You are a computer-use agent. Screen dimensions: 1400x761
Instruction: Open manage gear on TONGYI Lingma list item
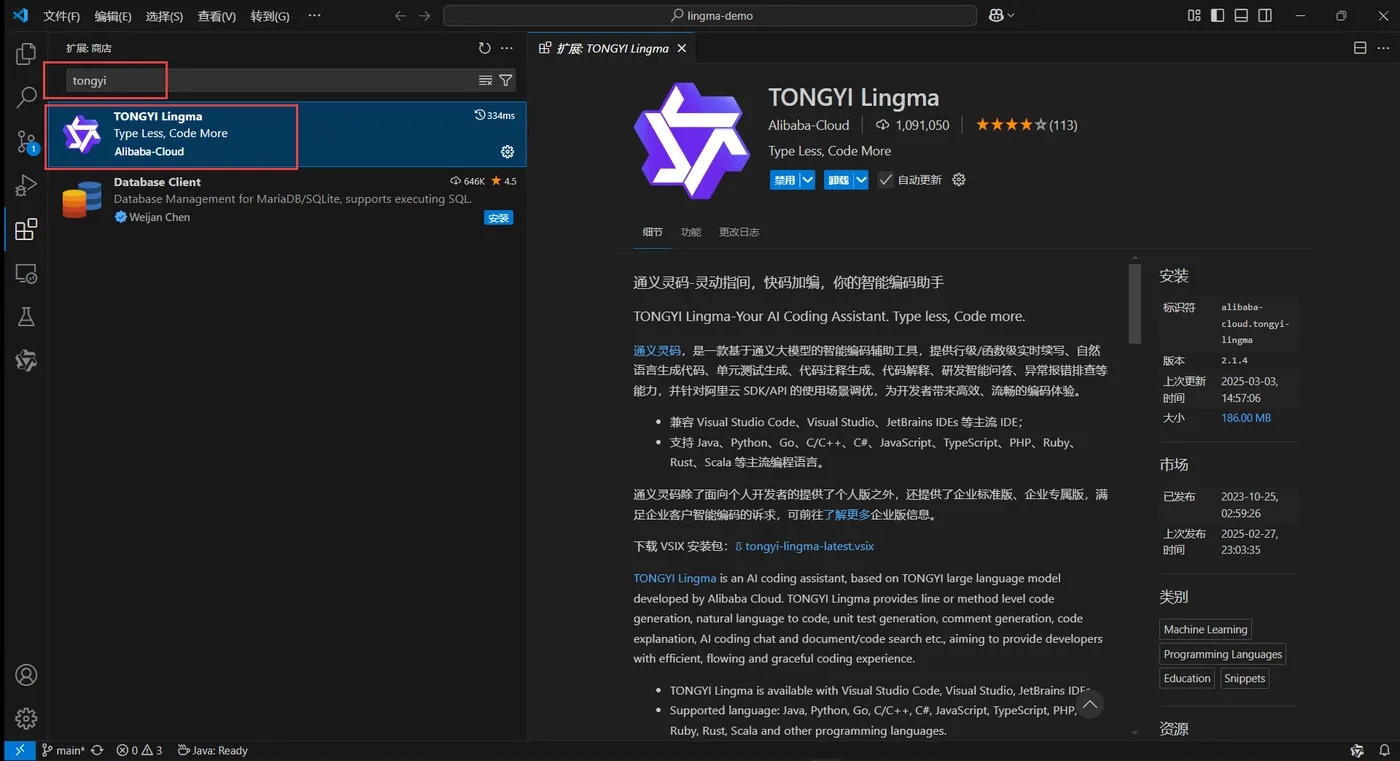pos(507,152)
